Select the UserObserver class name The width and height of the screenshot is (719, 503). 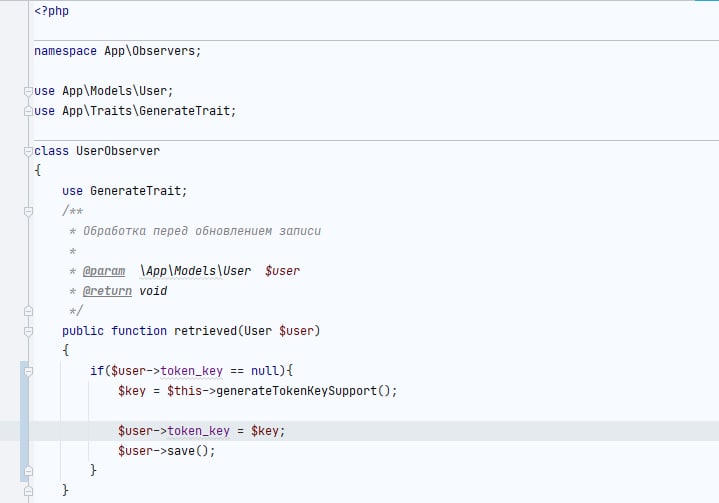[x=118, y=151]
